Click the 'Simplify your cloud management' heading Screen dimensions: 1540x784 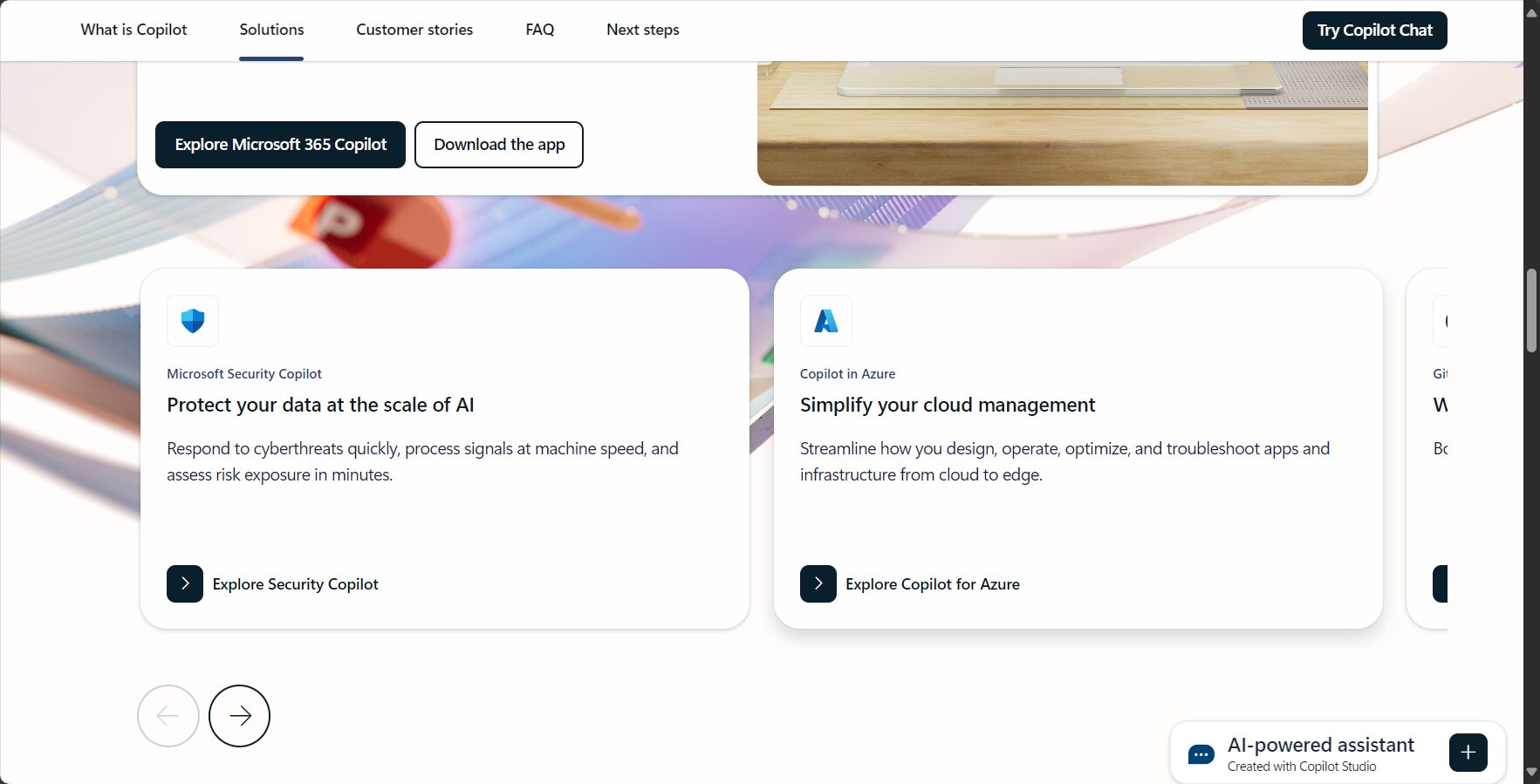947,405
